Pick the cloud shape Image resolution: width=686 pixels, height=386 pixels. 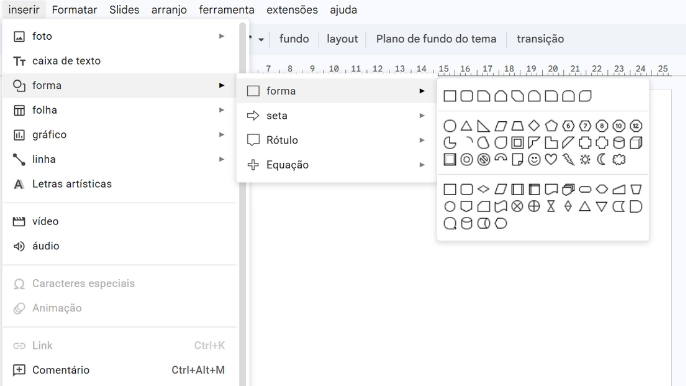pos(619,160)
